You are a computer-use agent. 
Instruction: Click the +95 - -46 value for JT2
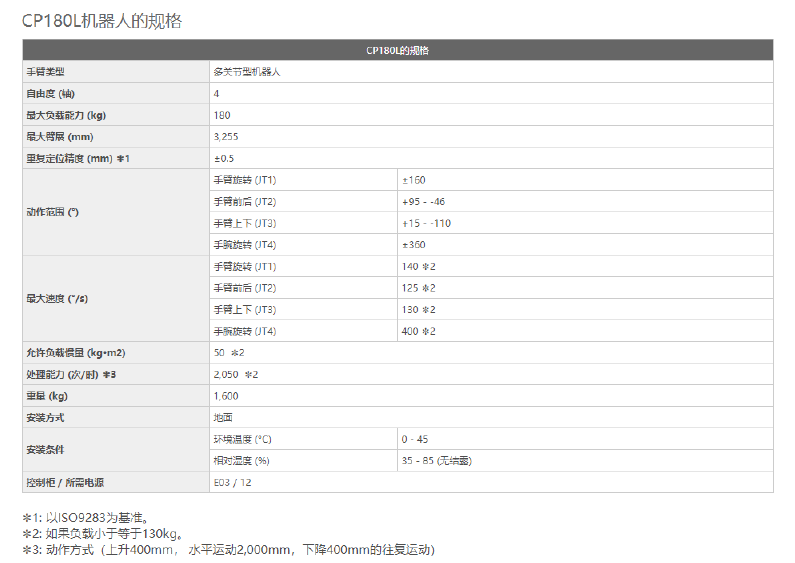point(423,202)
